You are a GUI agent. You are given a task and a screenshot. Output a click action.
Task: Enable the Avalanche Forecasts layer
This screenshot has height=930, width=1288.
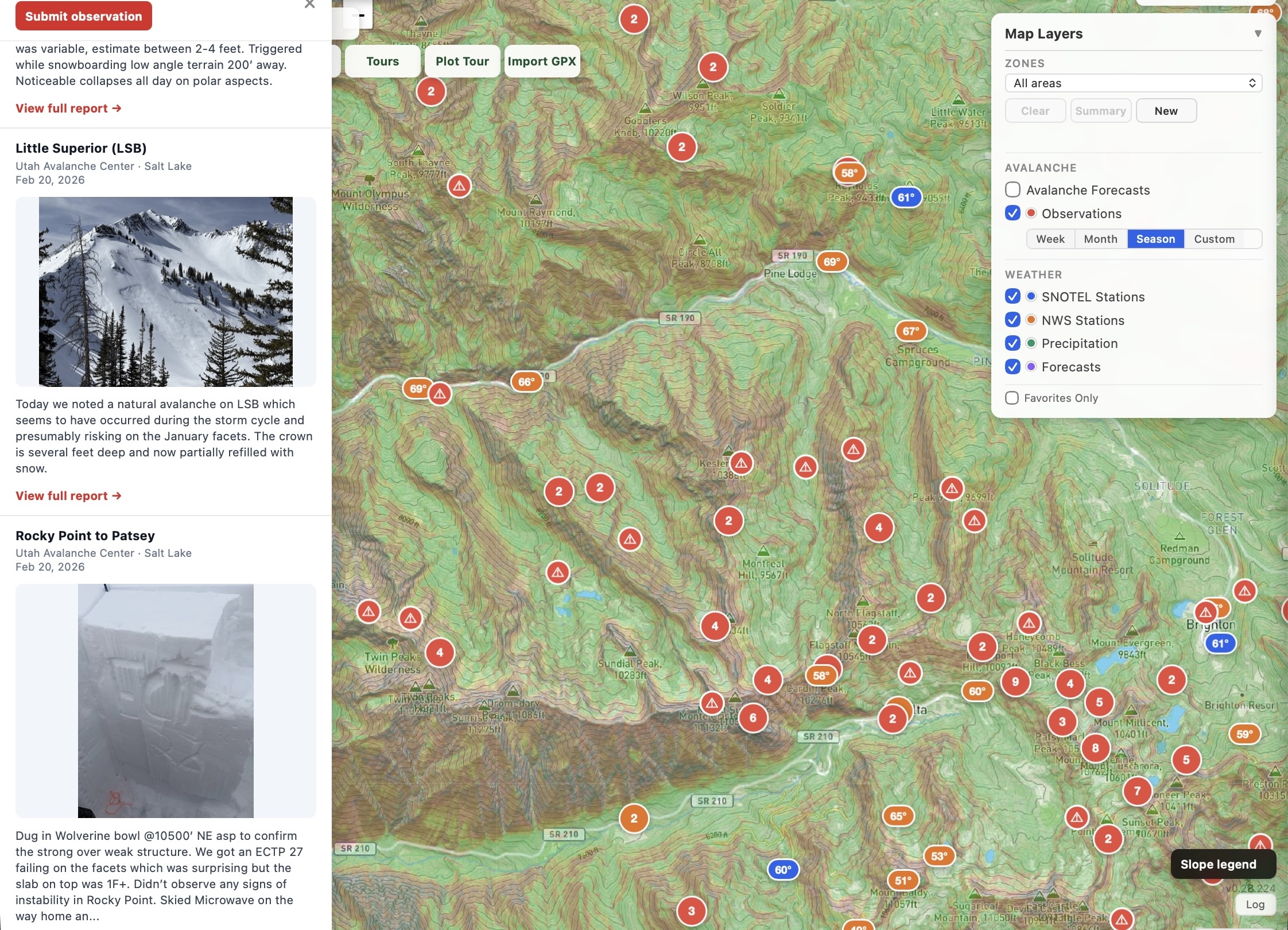tap(1012, 190)
